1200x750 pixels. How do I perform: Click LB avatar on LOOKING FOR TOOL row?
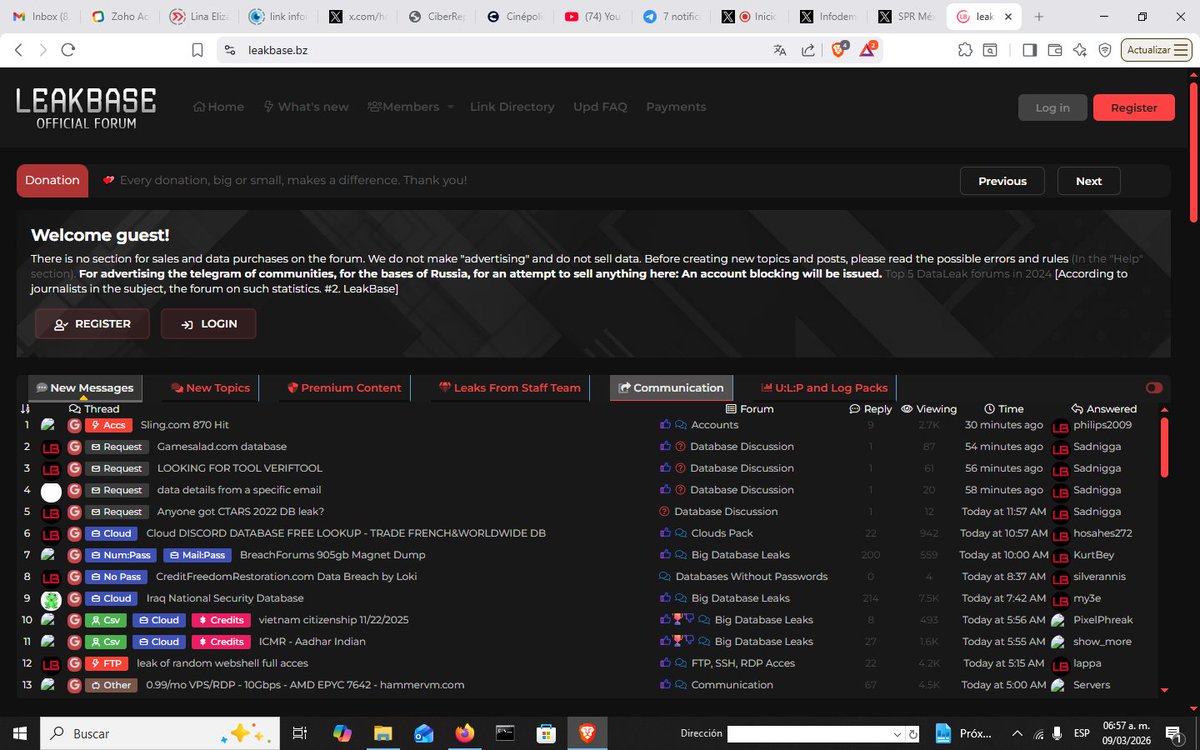tap(51, 469)
